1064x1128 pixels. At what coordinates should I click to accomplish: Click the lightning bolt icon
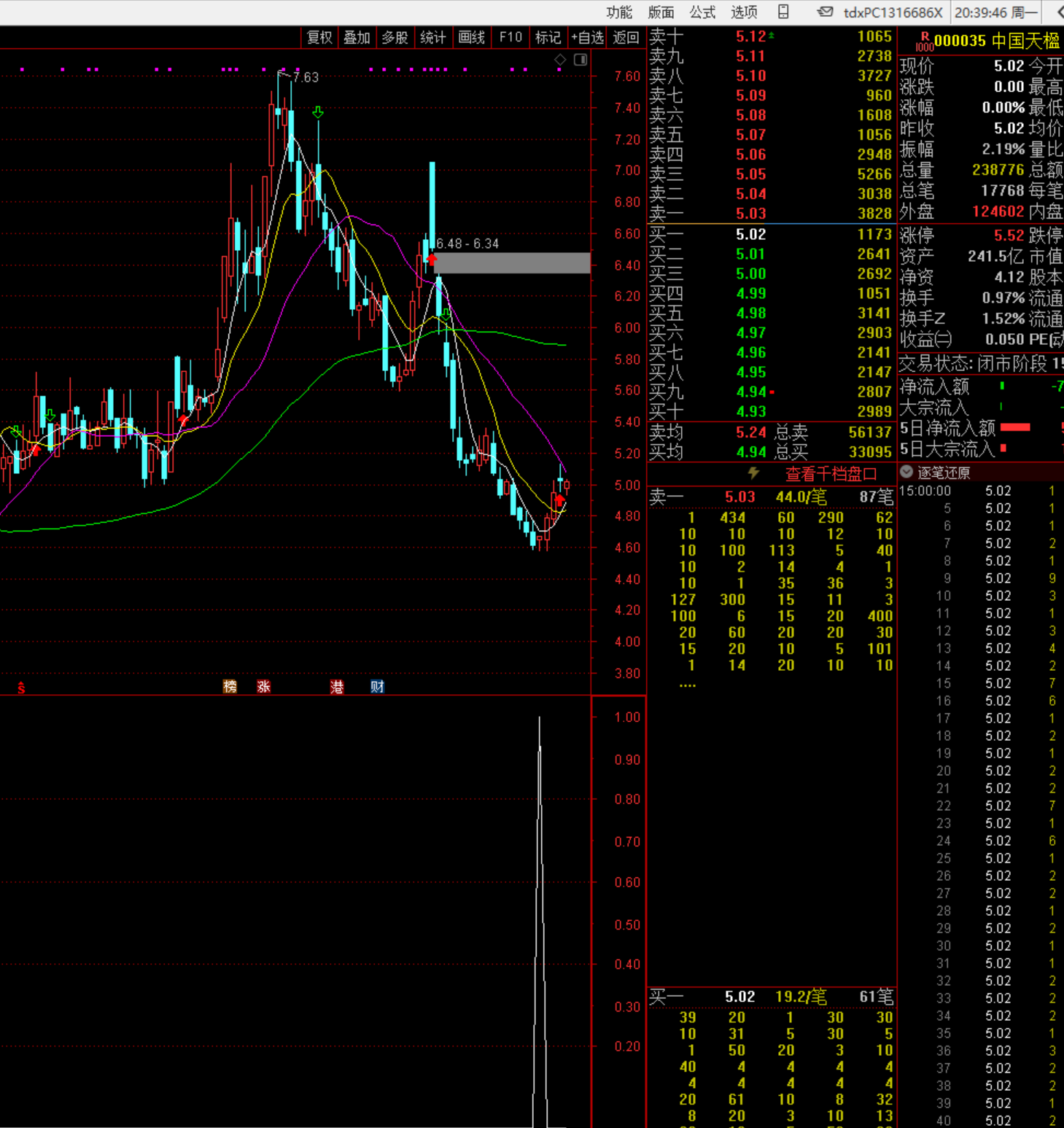click(754, 473)
